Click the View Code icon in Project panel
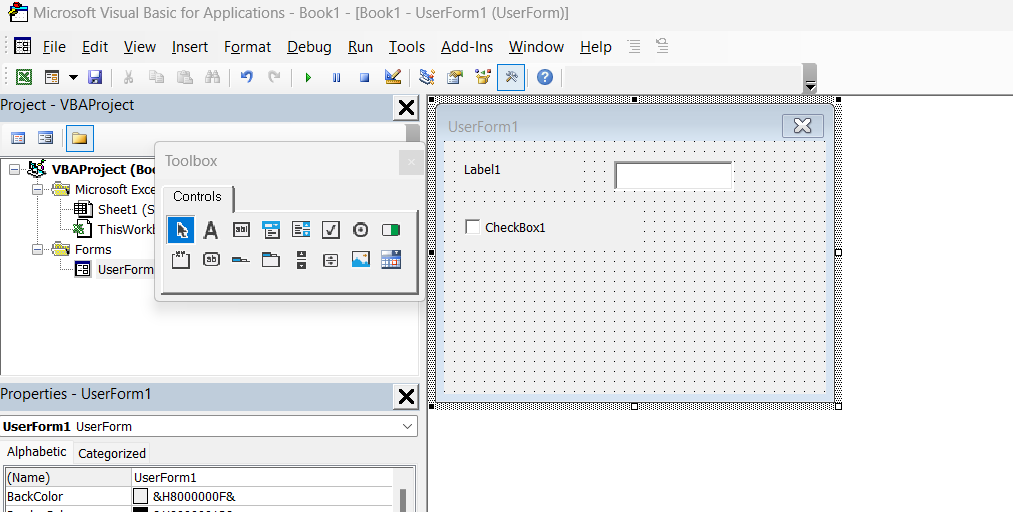Image resolution: width=1013 pixels, height=512 pixels. point(18,138)
